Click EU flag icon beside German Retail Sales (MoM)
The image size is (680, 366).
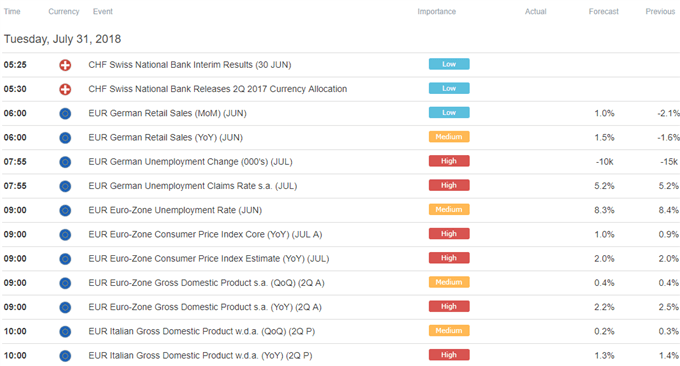click(x=65, y=114)
